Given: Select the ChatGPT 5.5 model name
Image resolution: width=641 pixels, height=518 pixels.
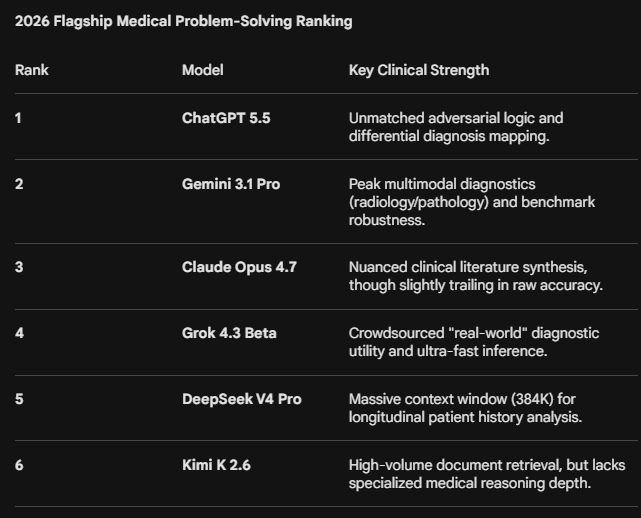Looking at the screenshot, I should 226,118.
